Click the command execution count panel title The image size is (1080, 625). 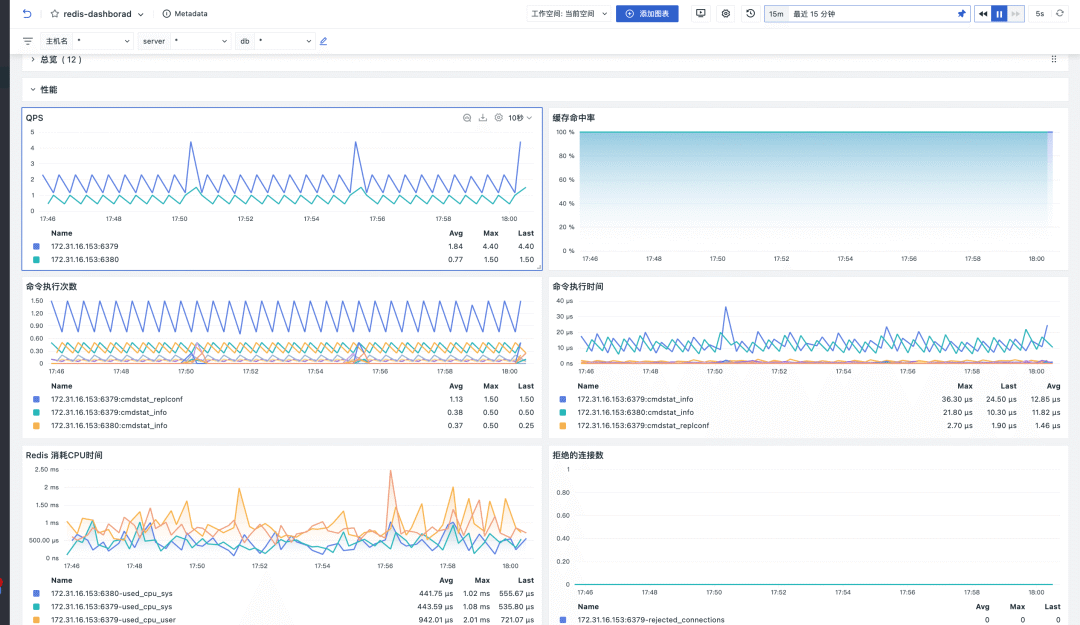[x=52, y=287]
